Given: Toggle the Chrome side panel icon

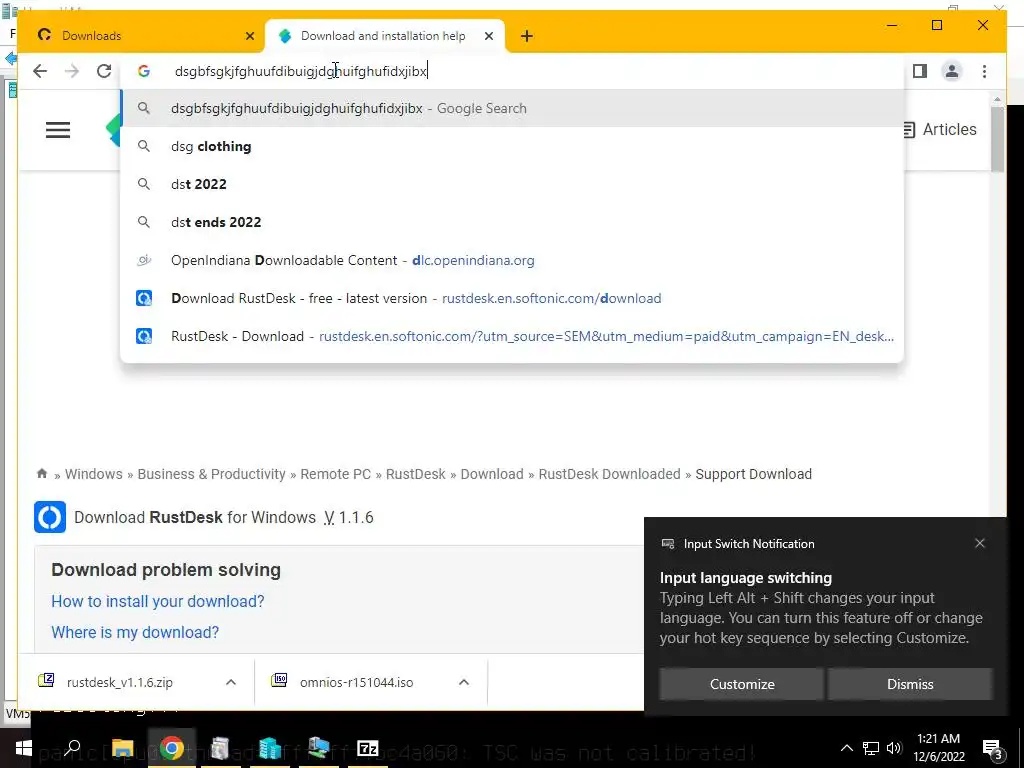Looking at the screenshot, I should click(x=920, y=71).
